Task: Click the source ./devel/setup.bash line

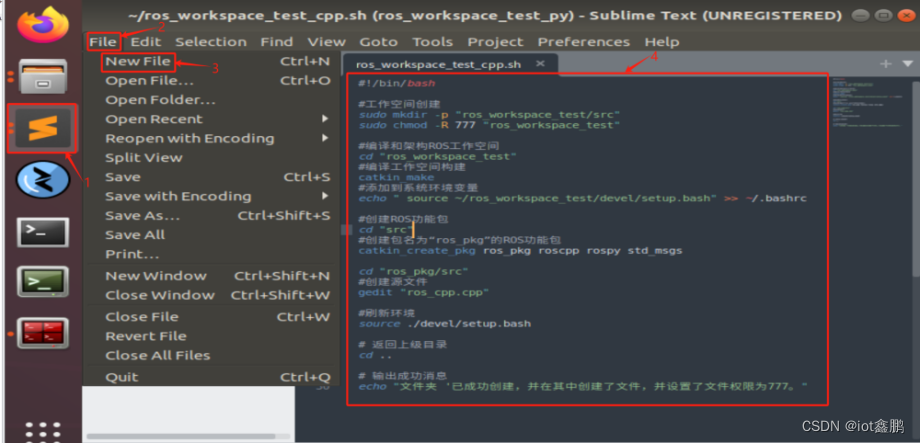Action: coord(445,324)
